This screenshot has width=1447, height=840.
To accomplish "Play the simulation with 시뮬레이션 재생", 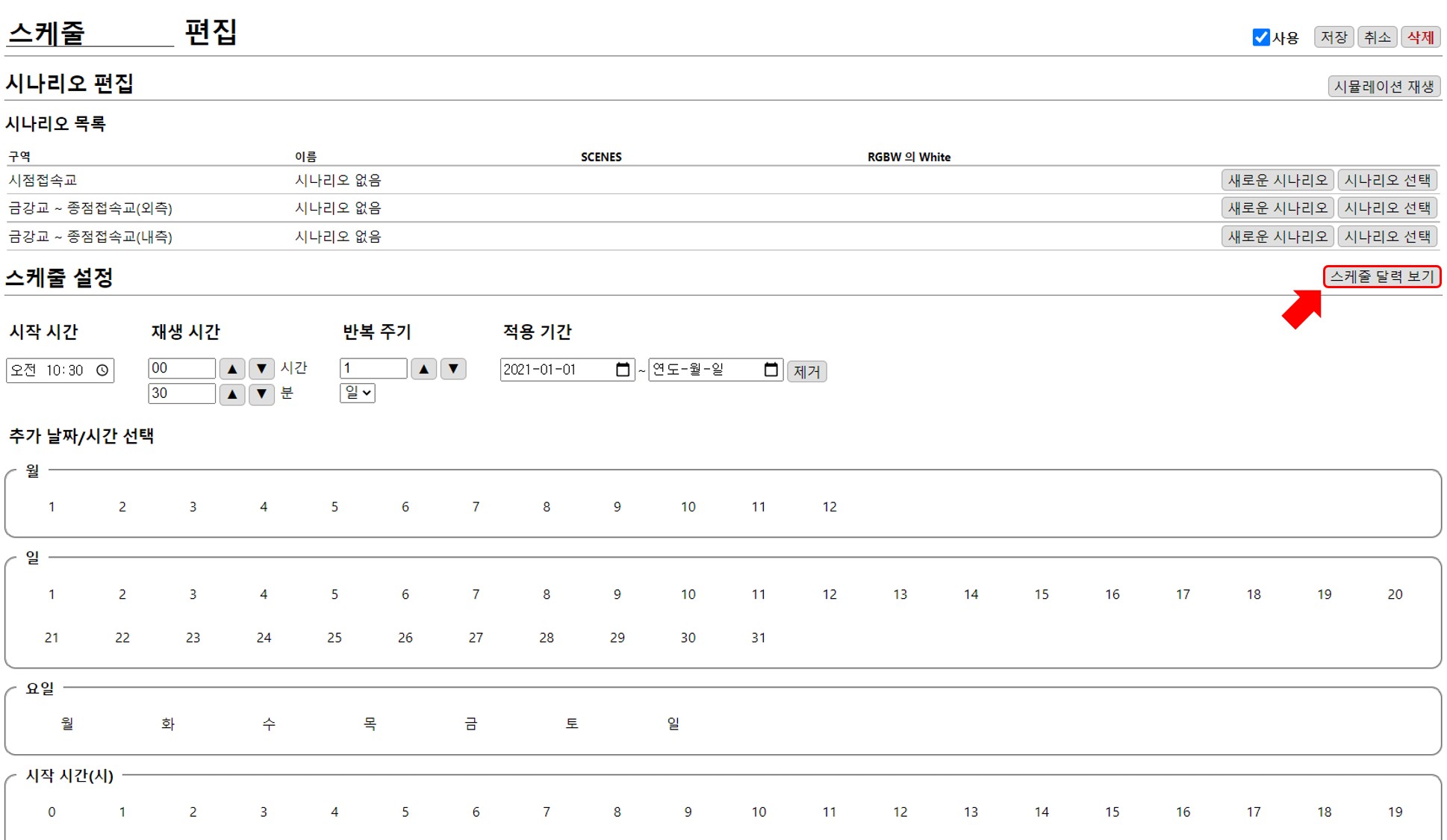I will [x=1384, y=87].
